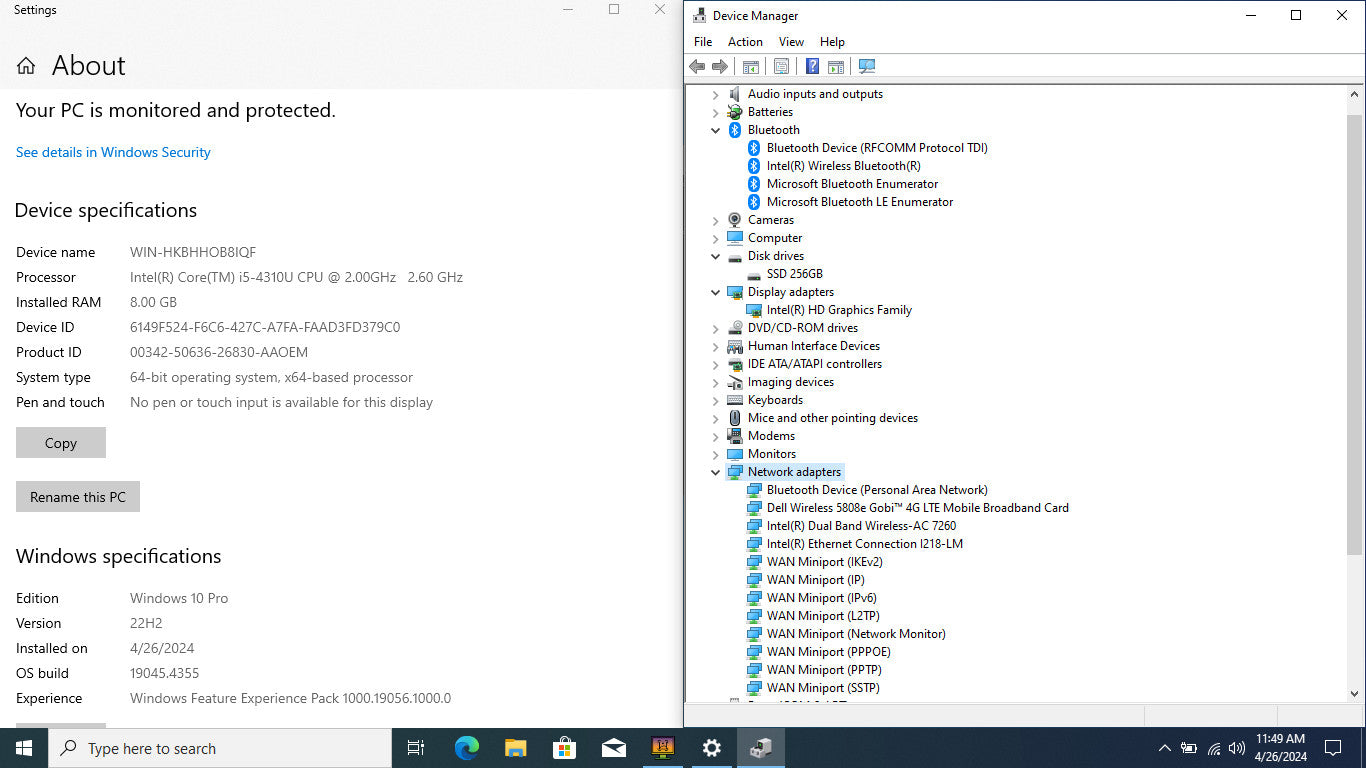The height and width of the screenshot is (768, 1366).
Task: Collapse the Network adapters category
Action: (x=715, y=472)
